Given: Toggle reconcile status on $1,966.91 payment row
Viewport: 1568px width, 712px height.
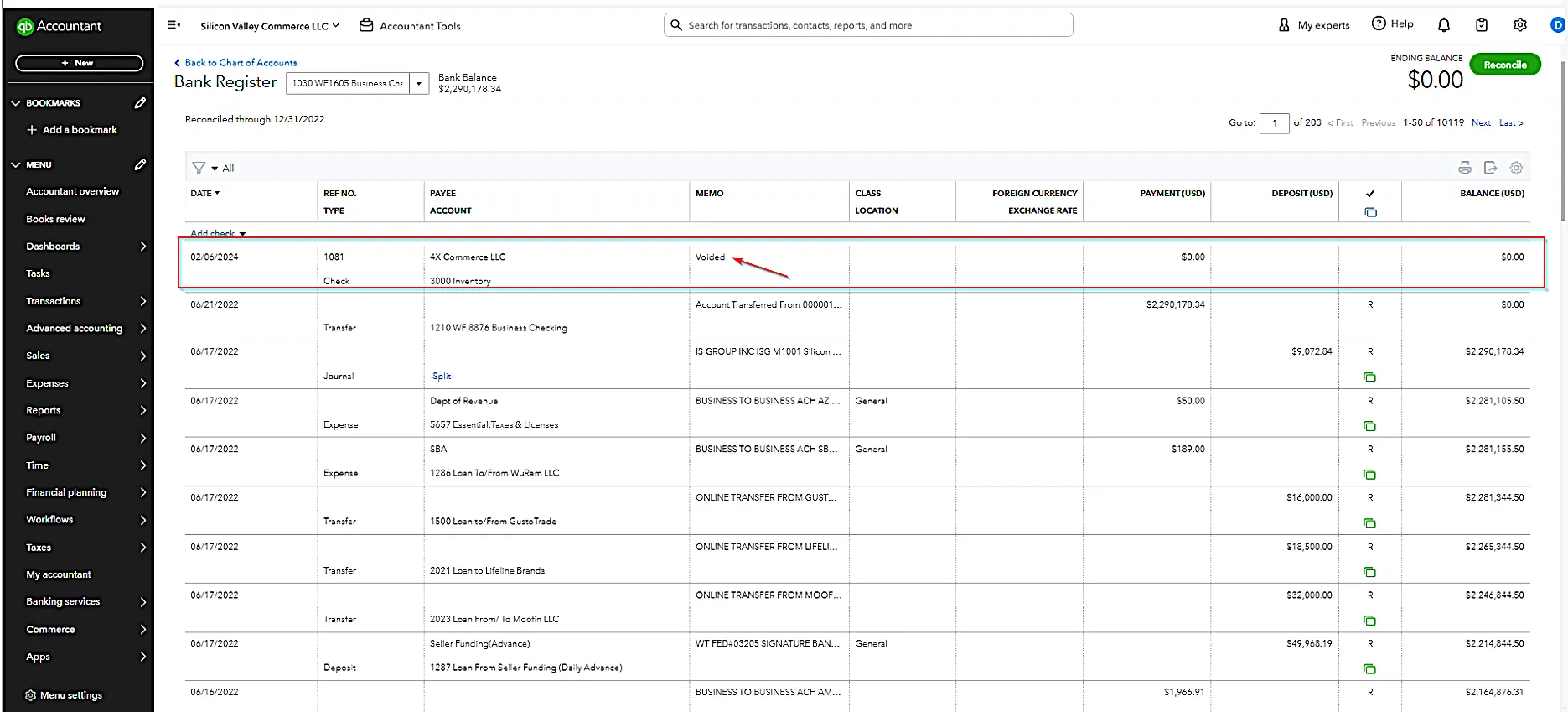Looking at the screenshot, I should coord(1370,692).
